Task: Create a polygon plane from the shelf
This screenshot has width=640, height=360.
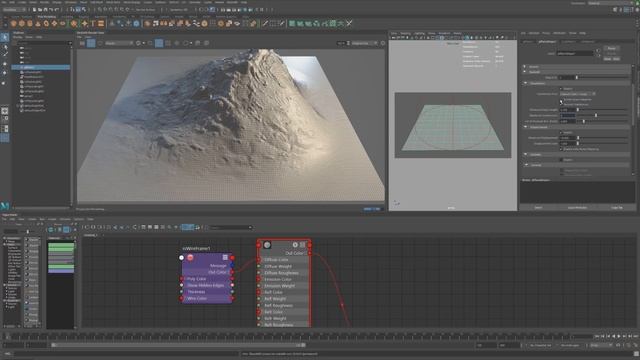Action: point(54,24)
